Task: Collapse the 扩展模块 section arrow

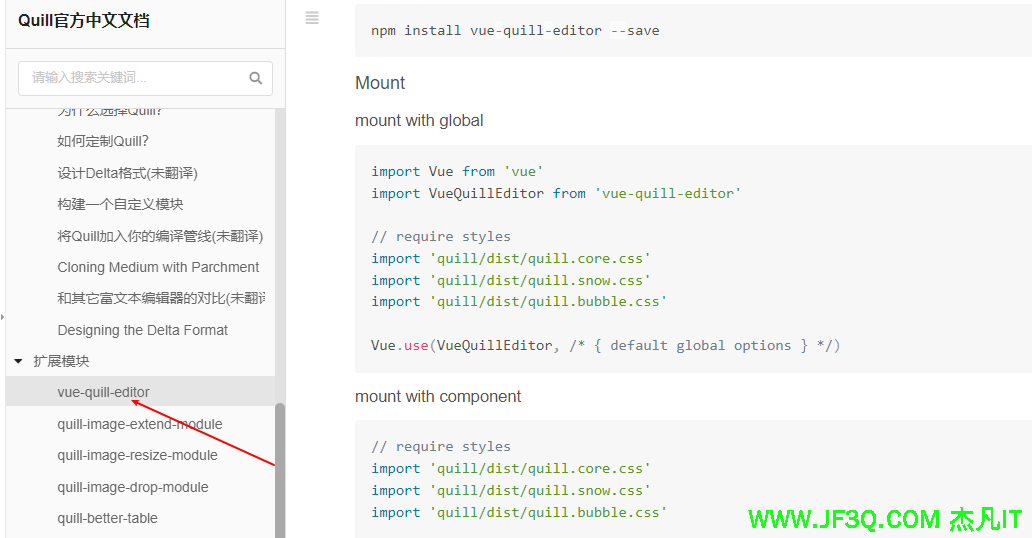Action: [x=18, y=361]
